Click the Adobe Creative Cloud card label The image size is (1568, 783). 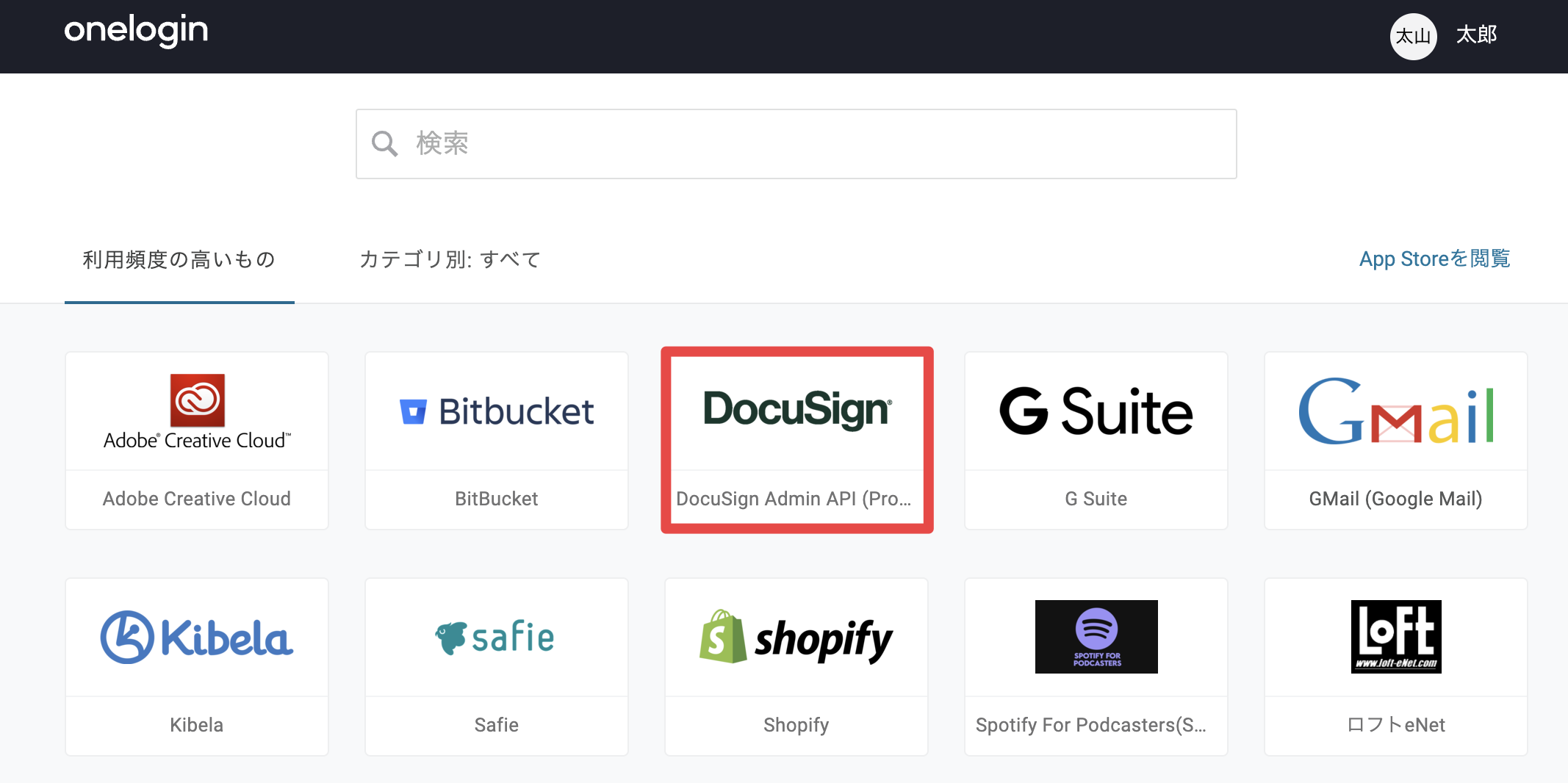click(197, 499)
